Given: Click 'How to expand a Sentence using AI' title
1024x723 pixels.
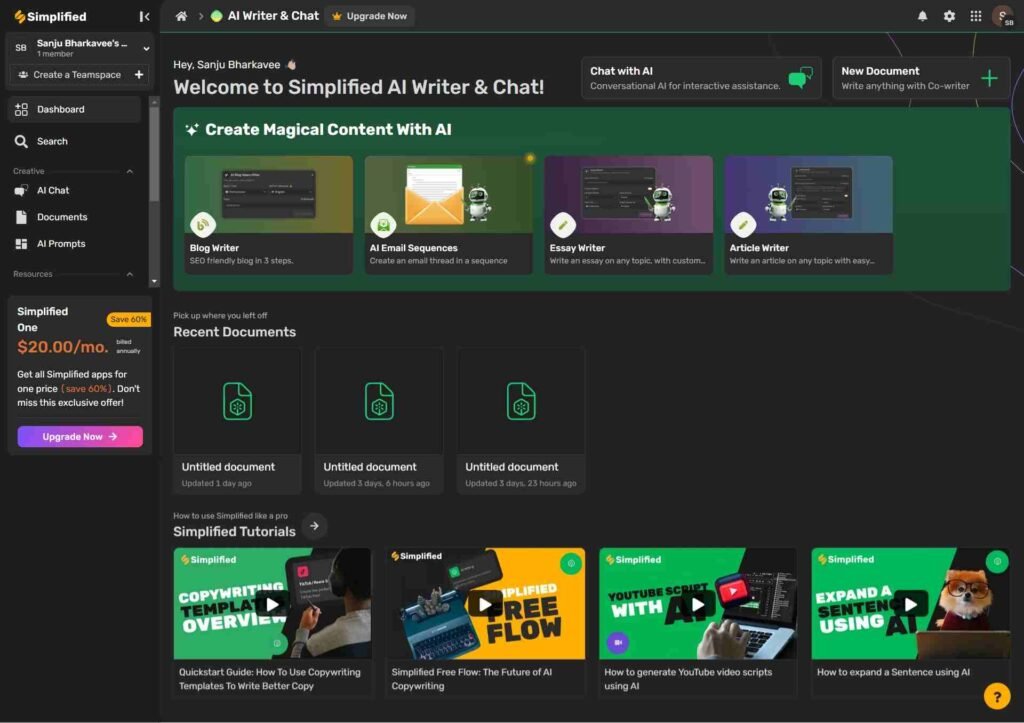Looking at the screenshot, I should click(893, 672).
